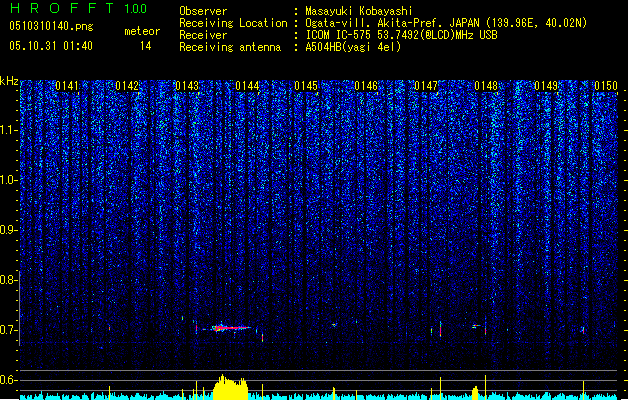Screen dimensions: 629x400
Task: Click the 0.6 kHz frequency axis label
Action: tap(8, 380)
